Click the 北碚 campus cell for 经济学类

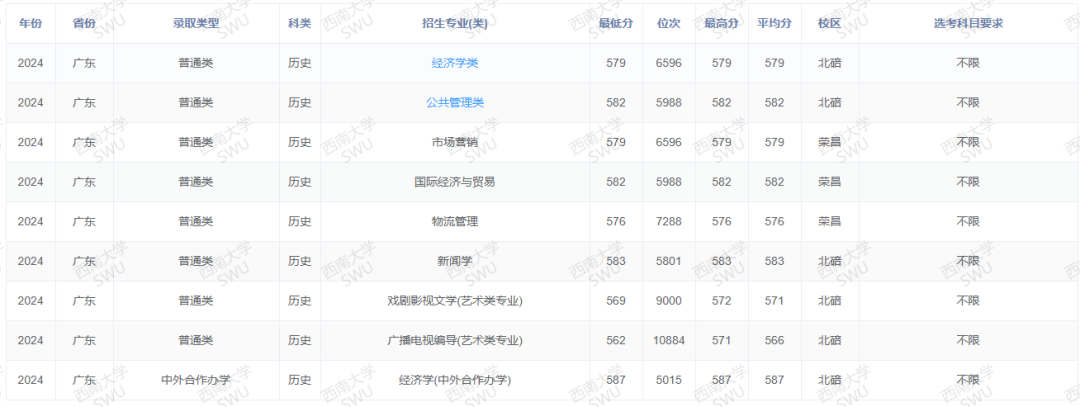pos(830,63)
